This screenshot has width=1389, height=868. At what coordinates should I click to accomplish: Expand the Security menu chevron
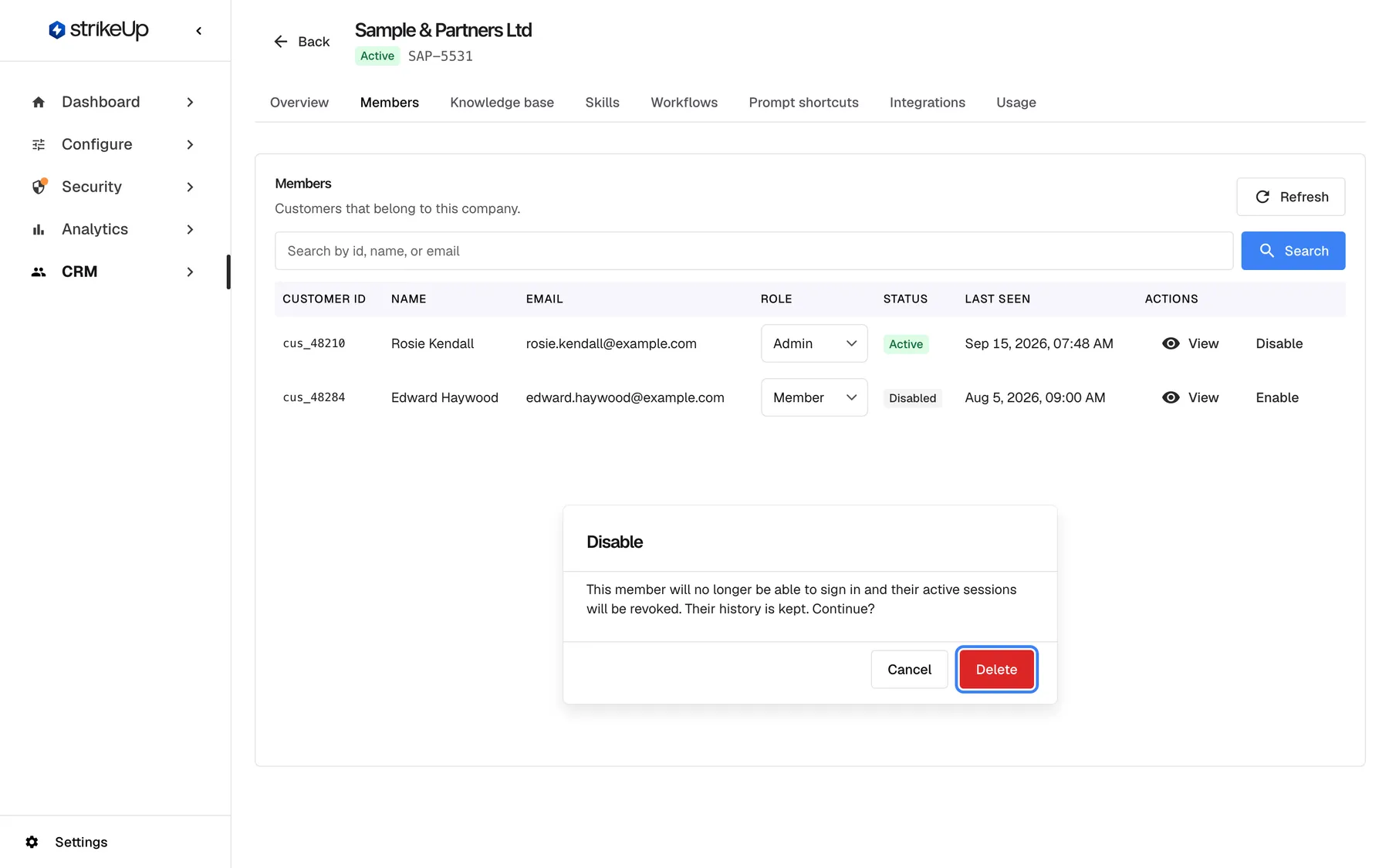coord(190,187)
